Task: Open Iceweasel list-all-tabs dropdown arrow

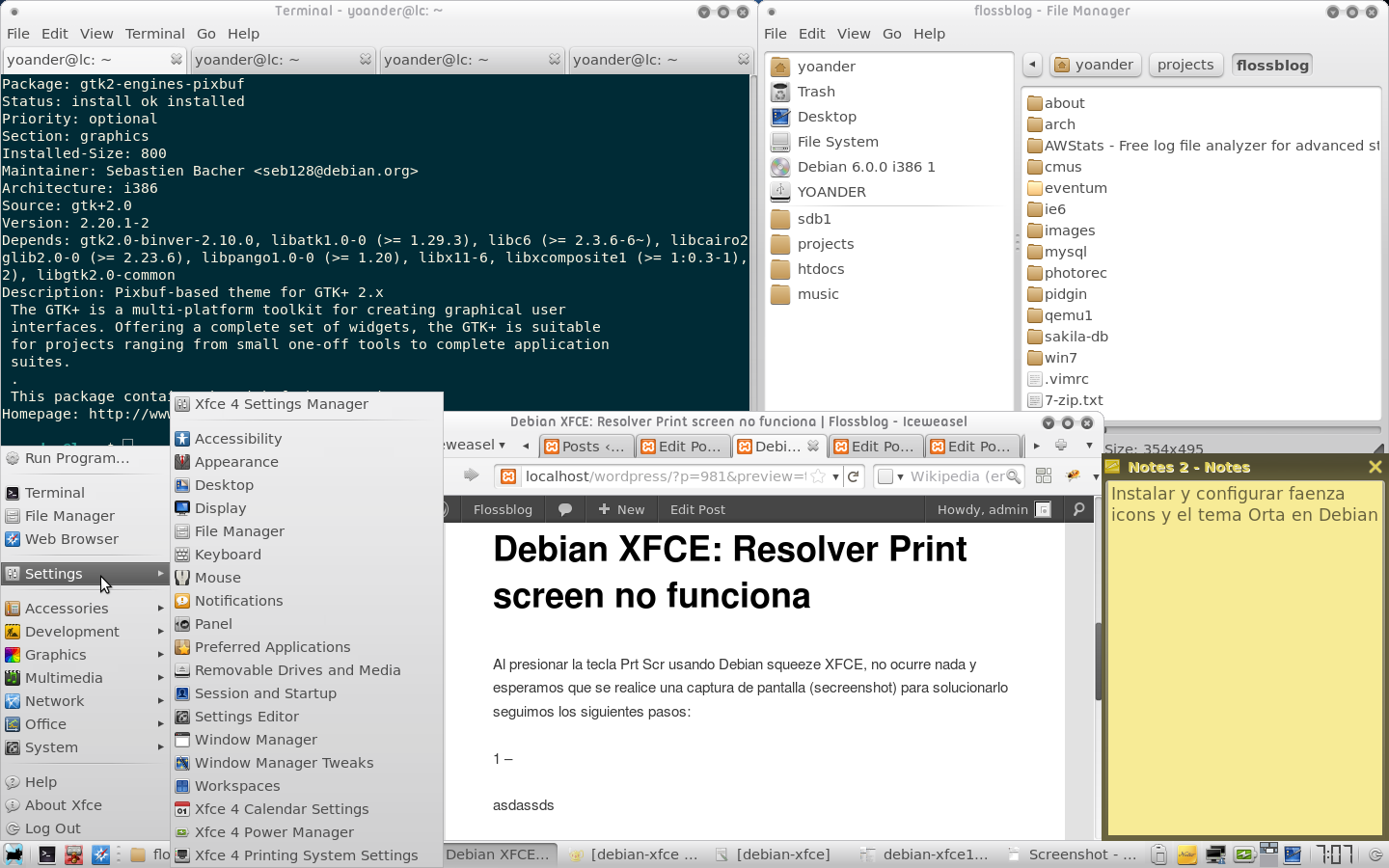Action: [x=1089, y=446]
